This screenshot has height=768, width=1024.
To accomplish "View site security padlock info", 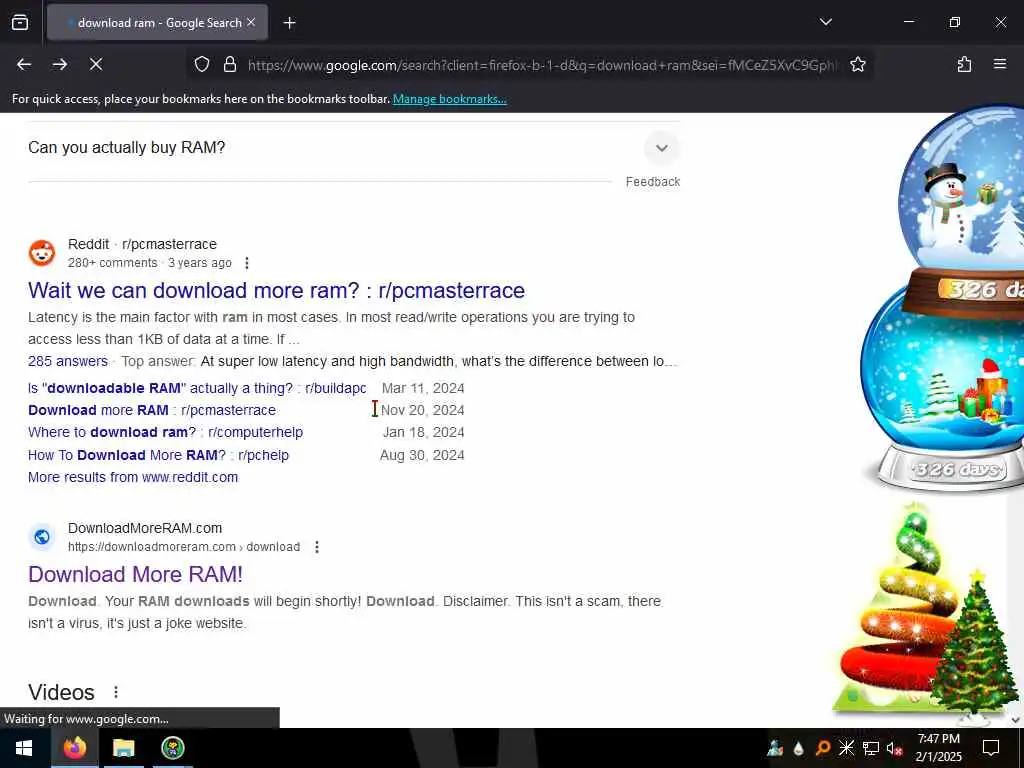I will point(229,64).
